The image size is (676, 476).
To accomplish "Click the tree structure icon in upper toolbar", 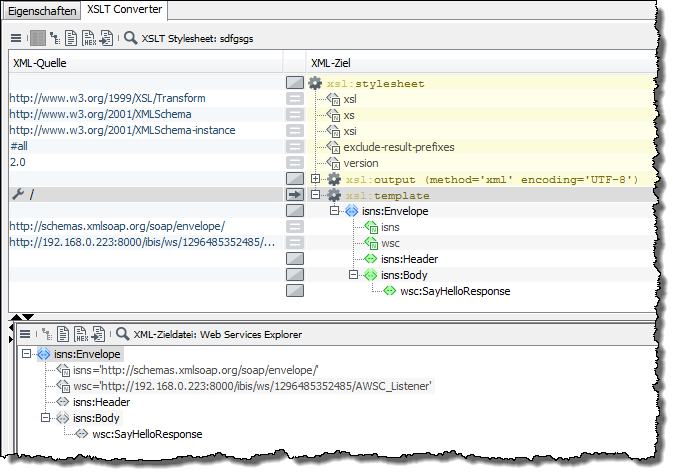I will pos(54,39).
